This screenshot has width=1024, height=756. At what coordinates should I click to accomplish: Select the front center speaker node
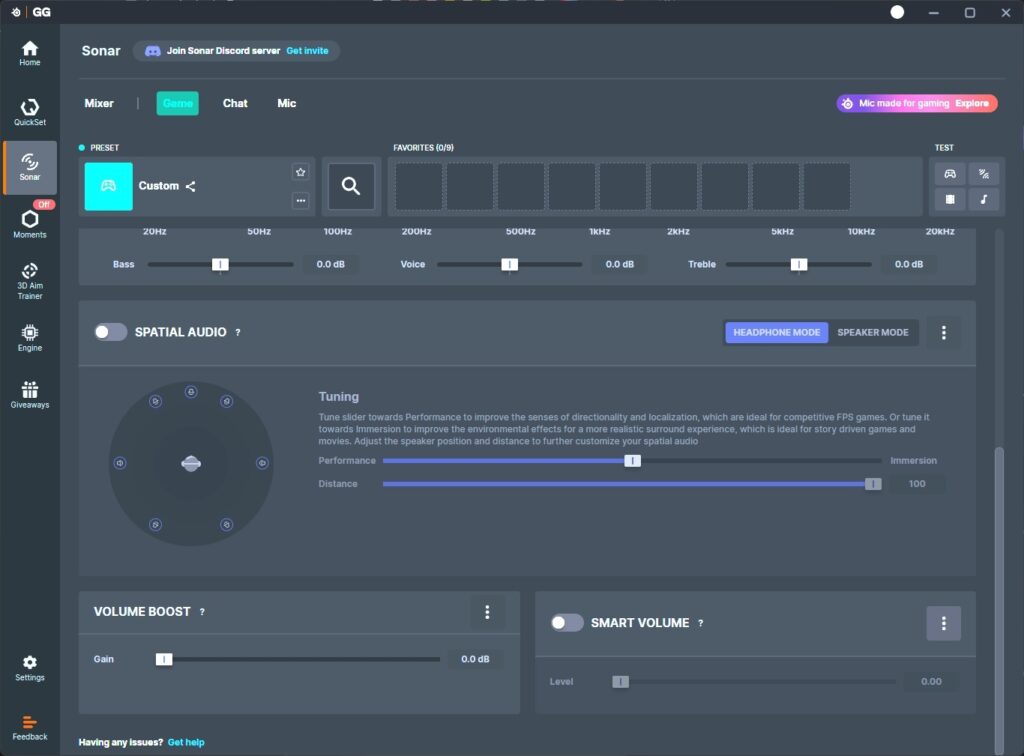191,392
